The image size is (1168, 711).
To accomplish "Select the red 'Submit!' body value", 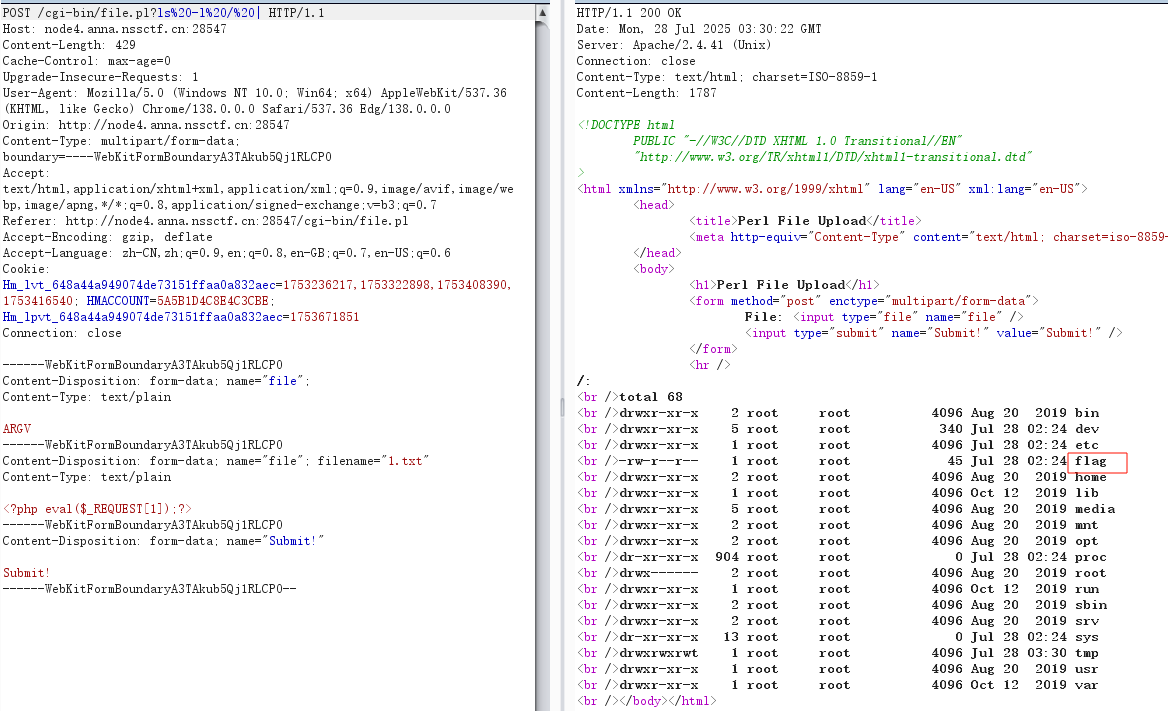I will click(x=26, y=573).
